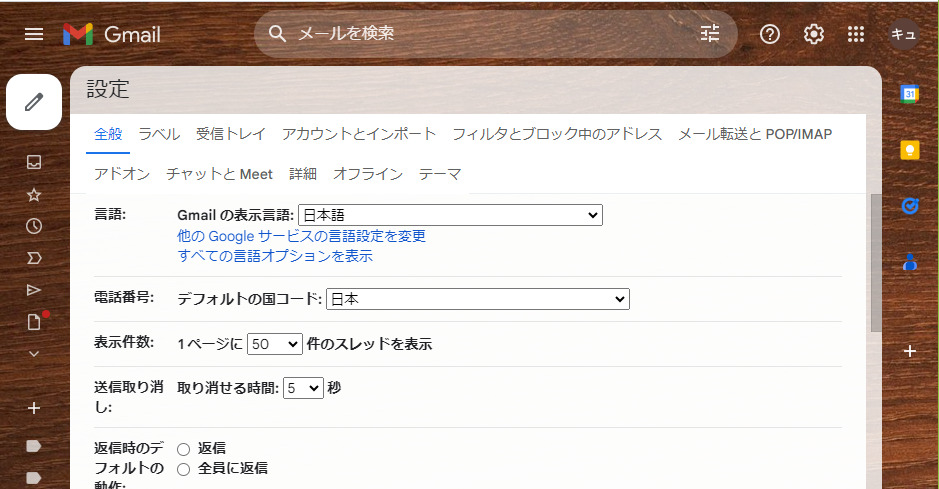Click すべての言語オプションを表示 link
Screen dimensions: 939x489
(275, 256)
